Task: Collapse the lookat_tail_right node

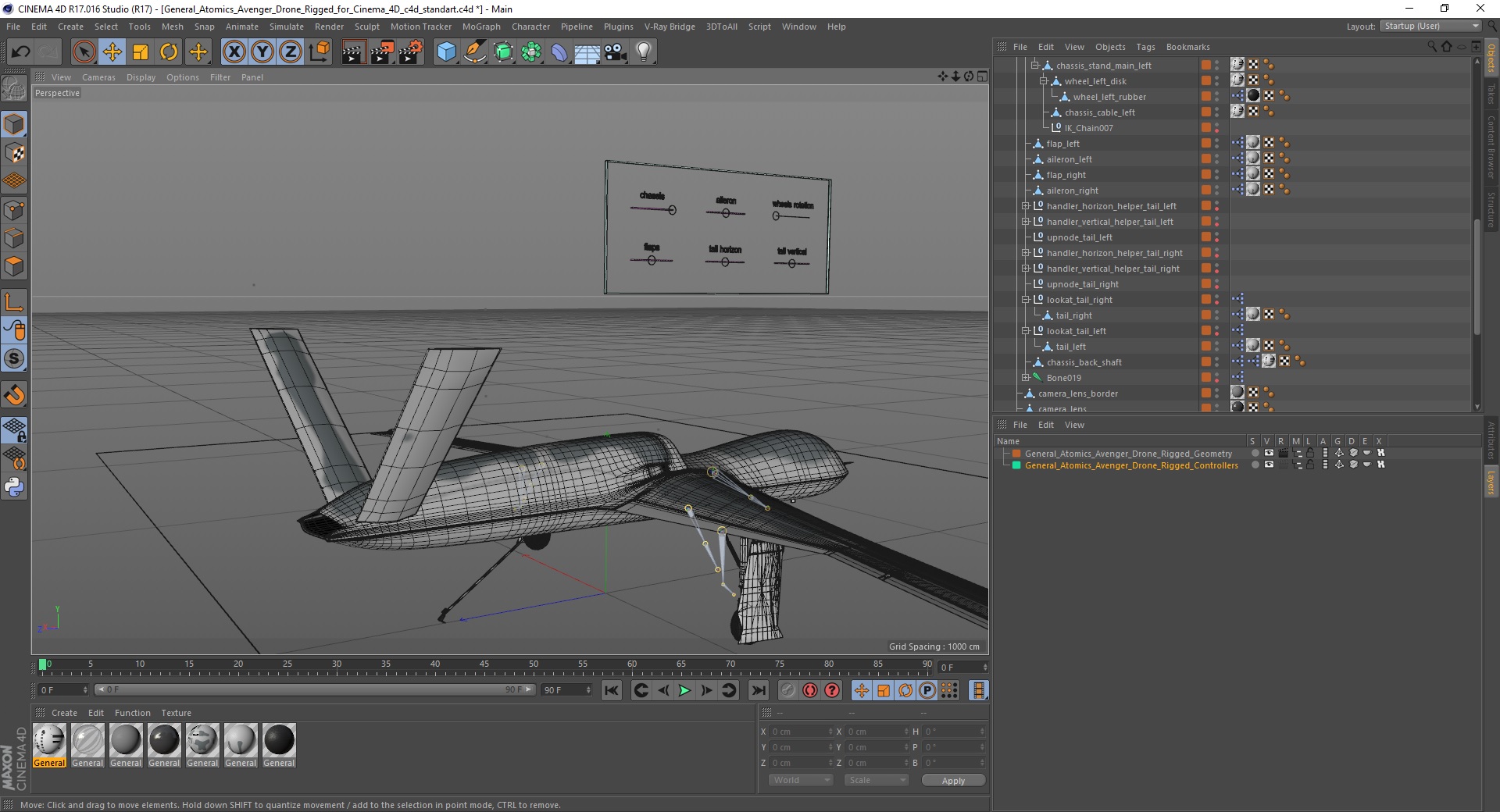Action: click(x=1025, y=300)
